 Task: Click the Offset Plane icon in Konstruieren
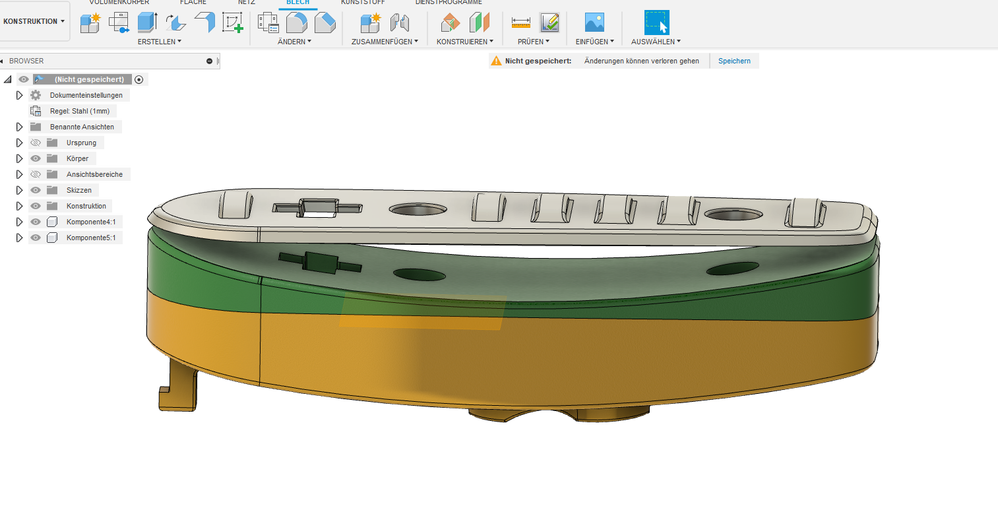tap(450, 23)
